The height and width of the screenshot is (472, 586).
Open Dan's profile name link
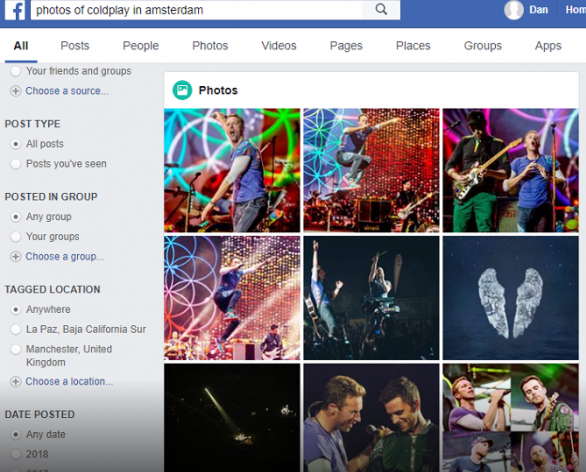[x=539, y=10]
